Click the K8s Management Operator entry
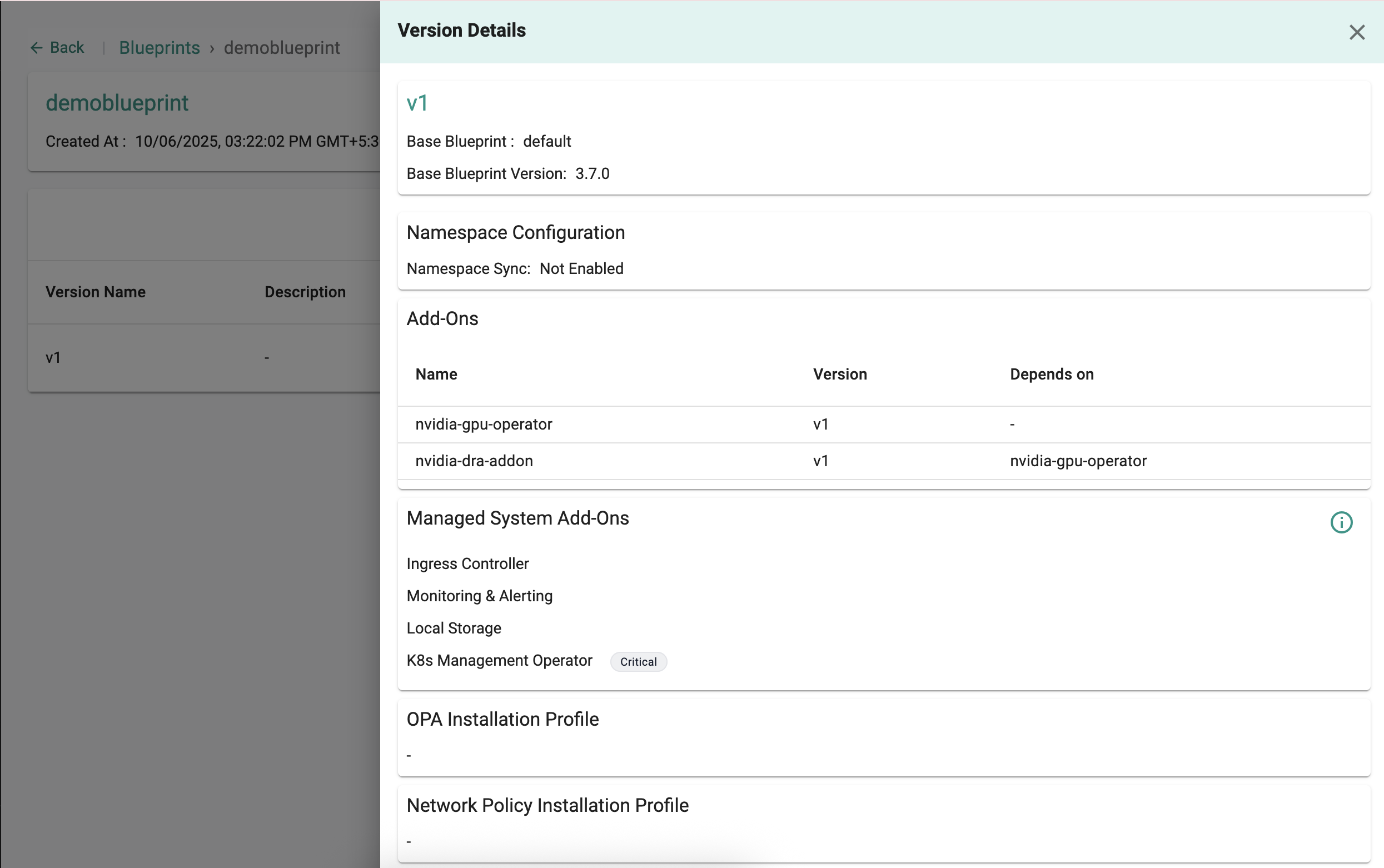Screen dimensions: 1384x868 (x=499, y=660)
